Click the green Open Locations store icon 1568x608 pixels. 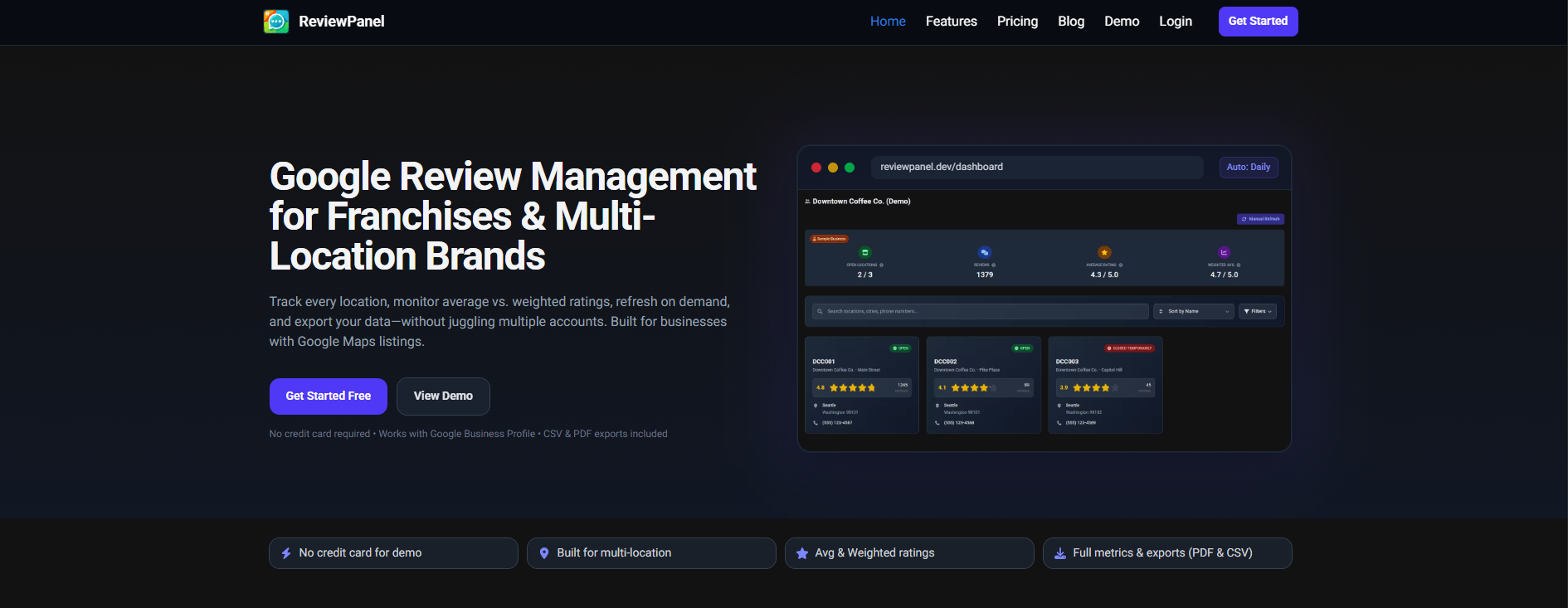click(x=865, y=252)
